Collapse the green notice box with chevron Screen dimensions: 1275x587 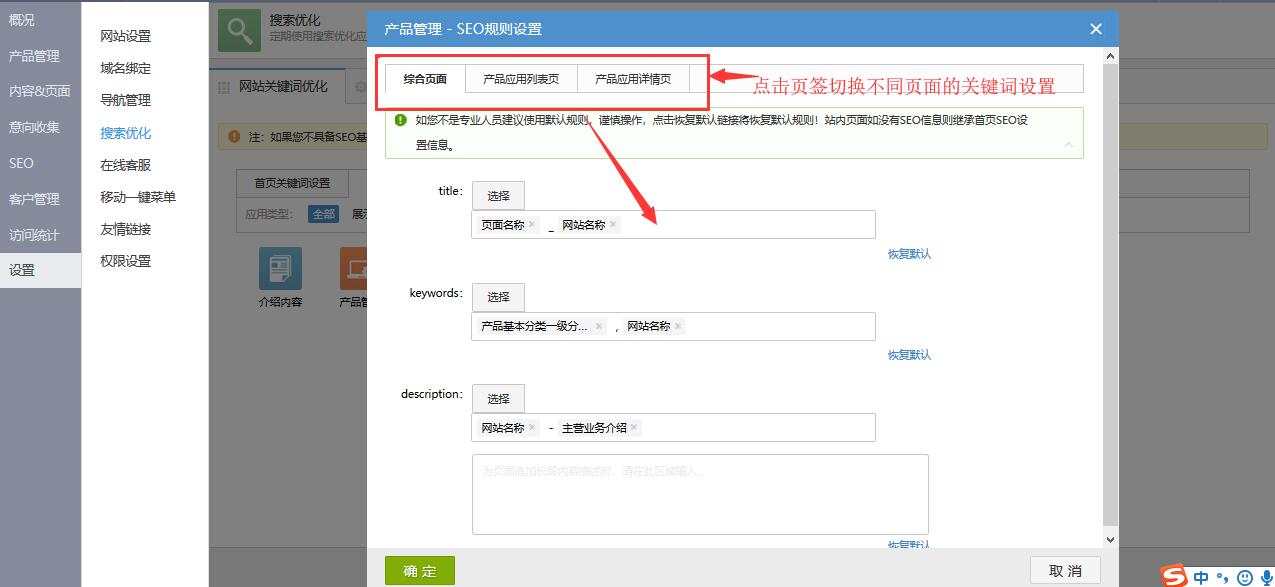point(1068,145)
